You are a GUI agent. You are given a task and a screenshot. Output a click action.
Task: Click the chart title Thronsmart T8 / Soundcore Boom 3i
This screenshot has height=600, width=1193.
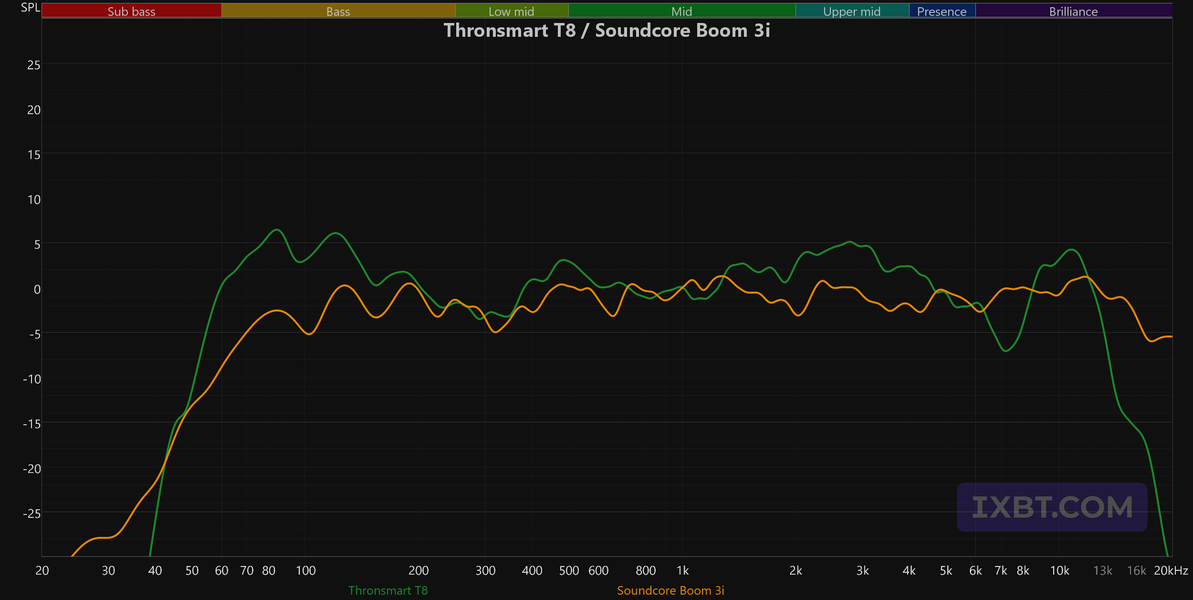pyautogui.click(x=607, y=30)
